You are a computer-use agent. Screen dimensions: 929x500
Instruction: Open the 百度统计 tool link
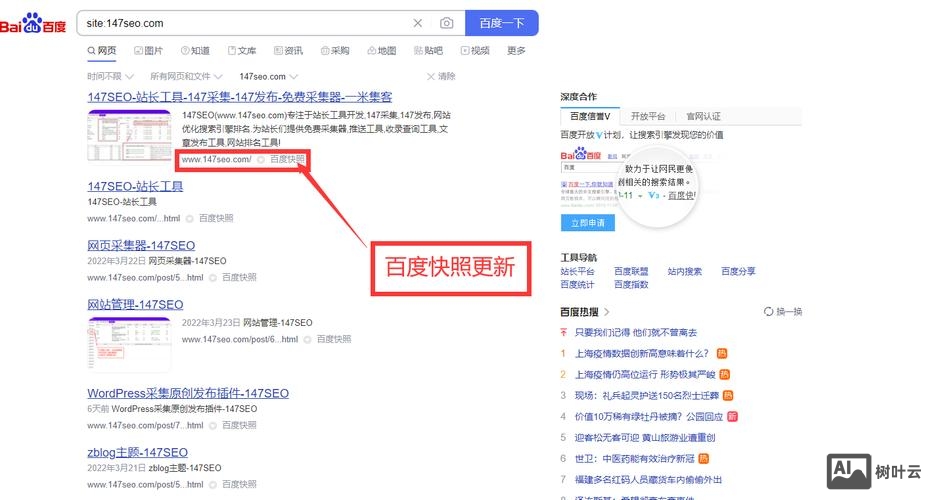577,285
